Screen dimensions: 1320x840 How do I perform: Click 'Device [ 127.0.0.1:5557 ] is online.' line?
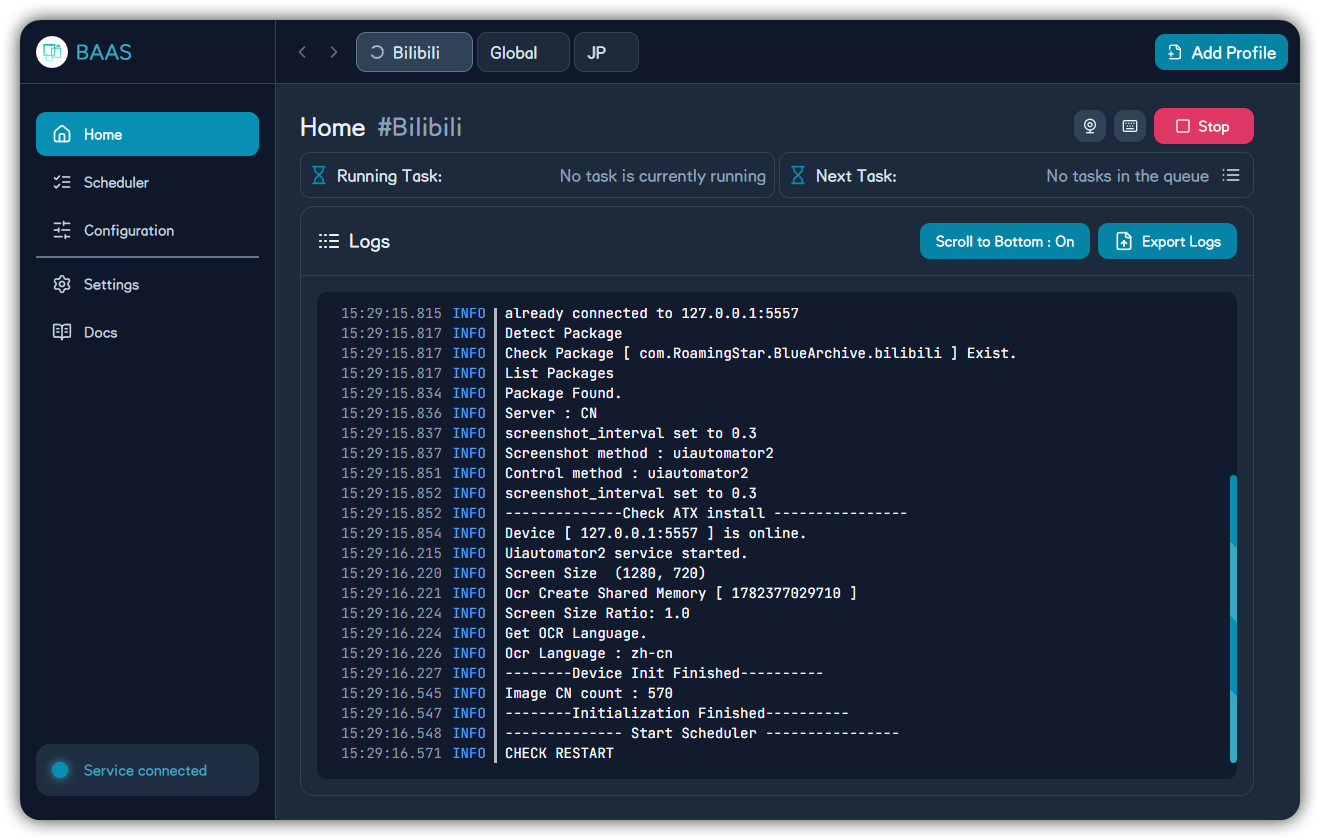tap(656, 533)
